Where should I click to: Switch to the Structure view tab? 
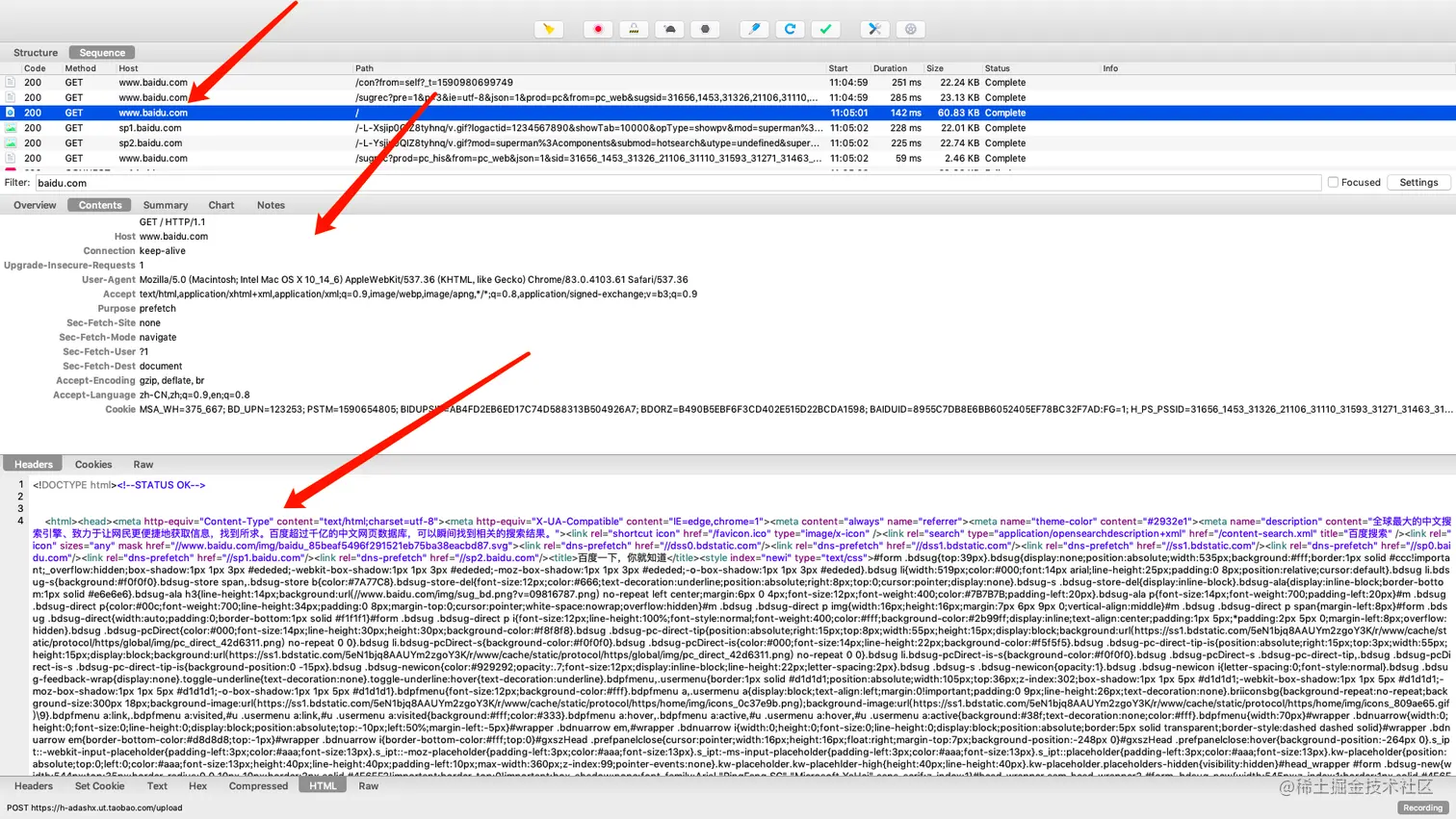(x=36, y=53)
